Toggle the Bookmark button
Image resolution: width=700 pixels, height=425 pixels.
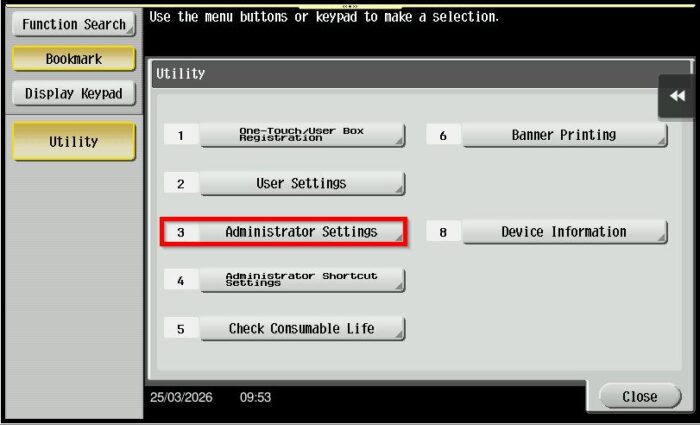[x=74, y=59]
